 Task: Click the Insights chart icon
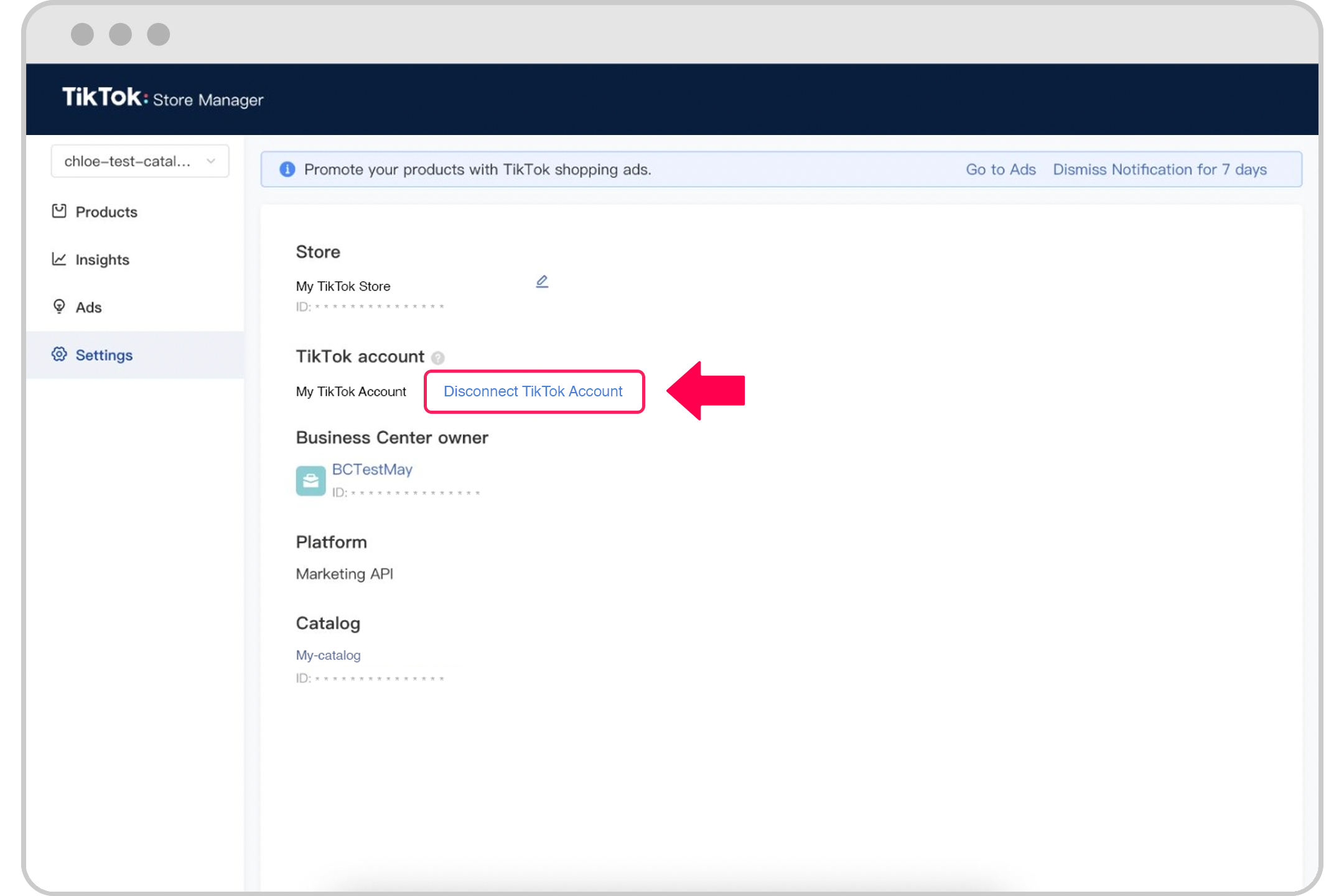point(59,259)
